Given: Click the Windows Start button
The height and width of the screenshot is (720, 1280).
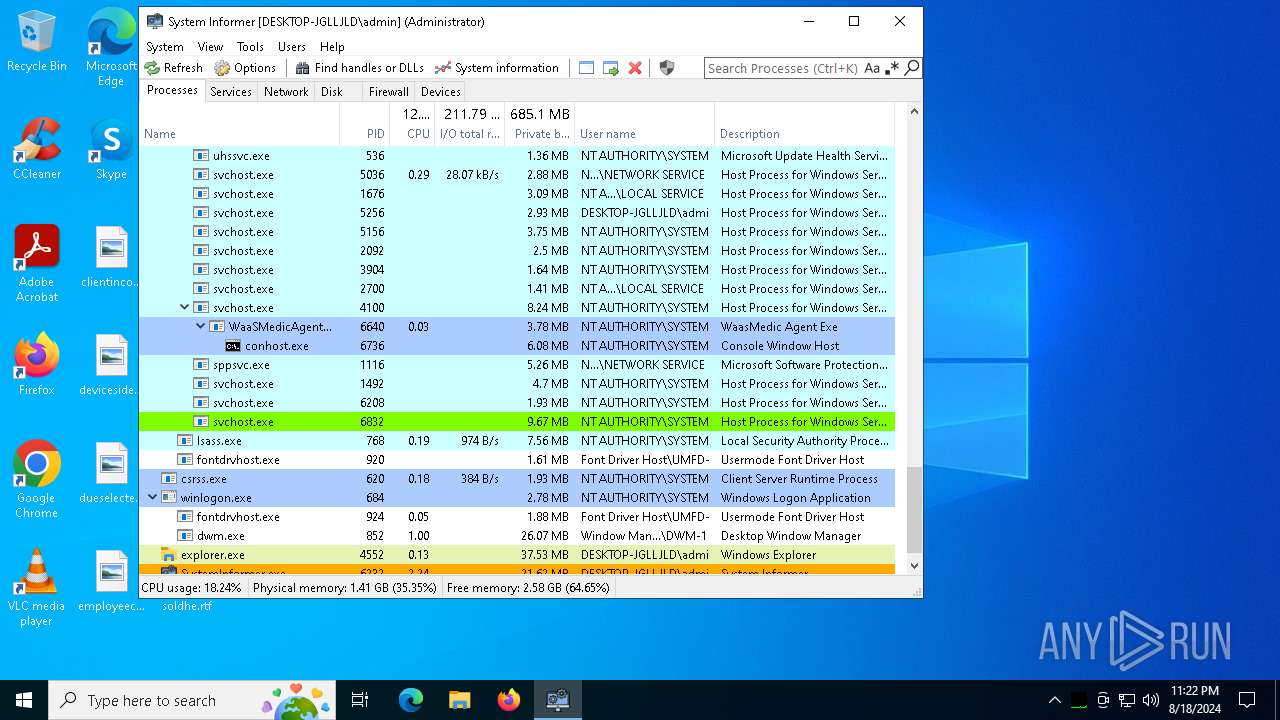Looking at the screenshot, I should point(24,700).
